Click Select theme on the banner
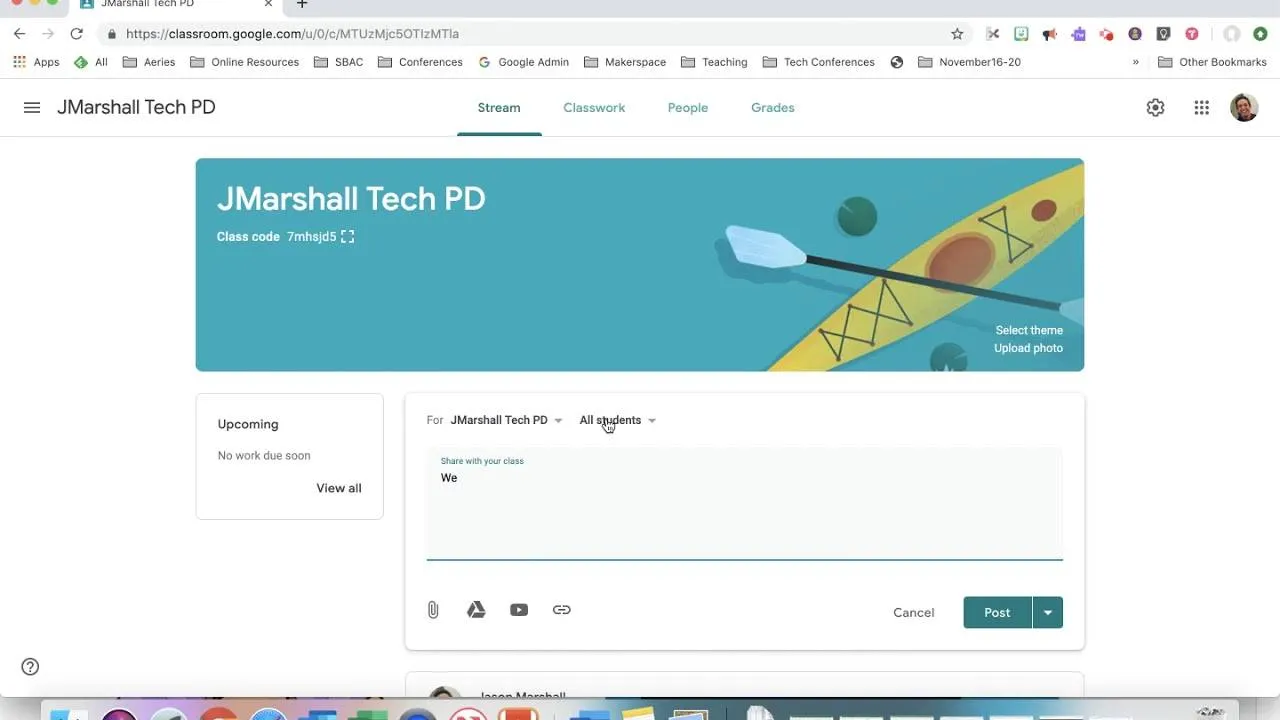The height and width of the screenshot is (720, 1280). pos(1028,330)
